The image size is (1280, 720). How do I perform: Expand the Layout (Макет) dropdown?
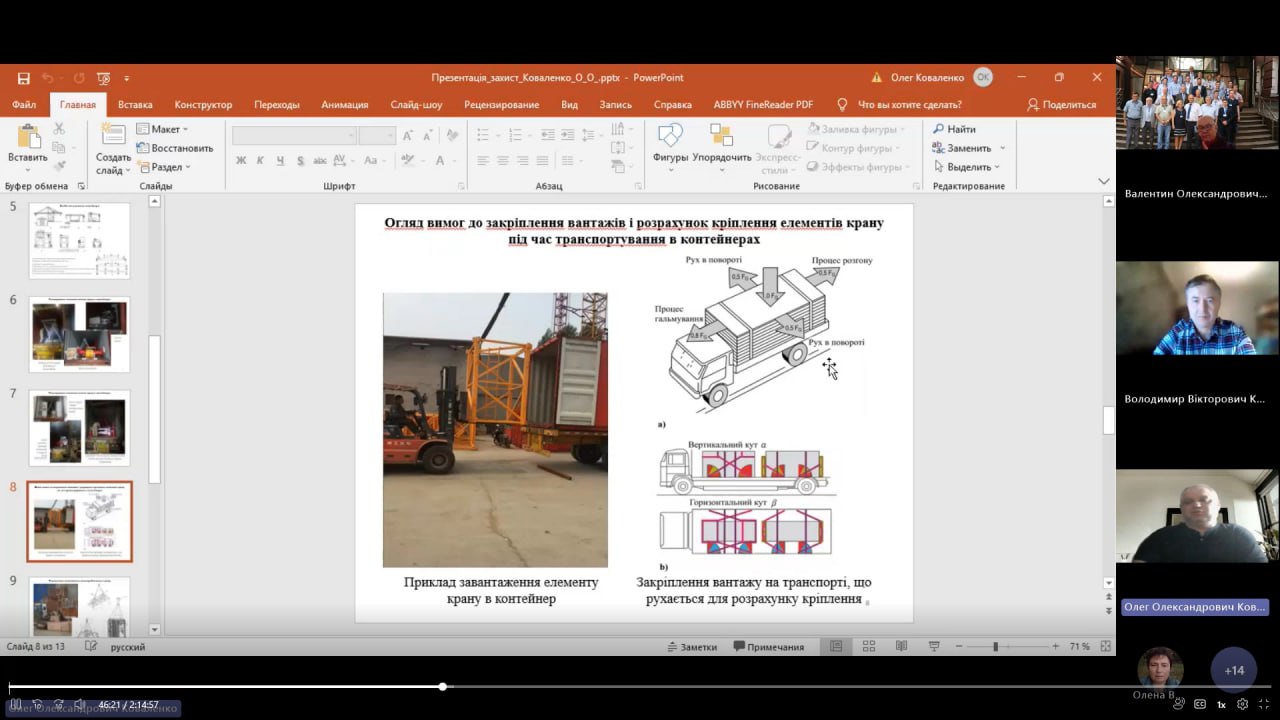[164, 129]
